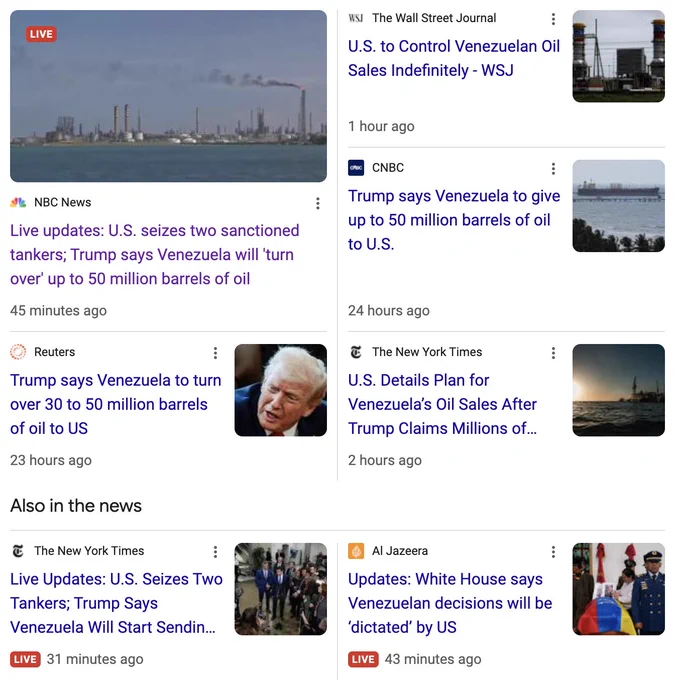Open Reuters headline about 30 to 50 million barrels
Screen dimensions: 675x680
(116, 404)
